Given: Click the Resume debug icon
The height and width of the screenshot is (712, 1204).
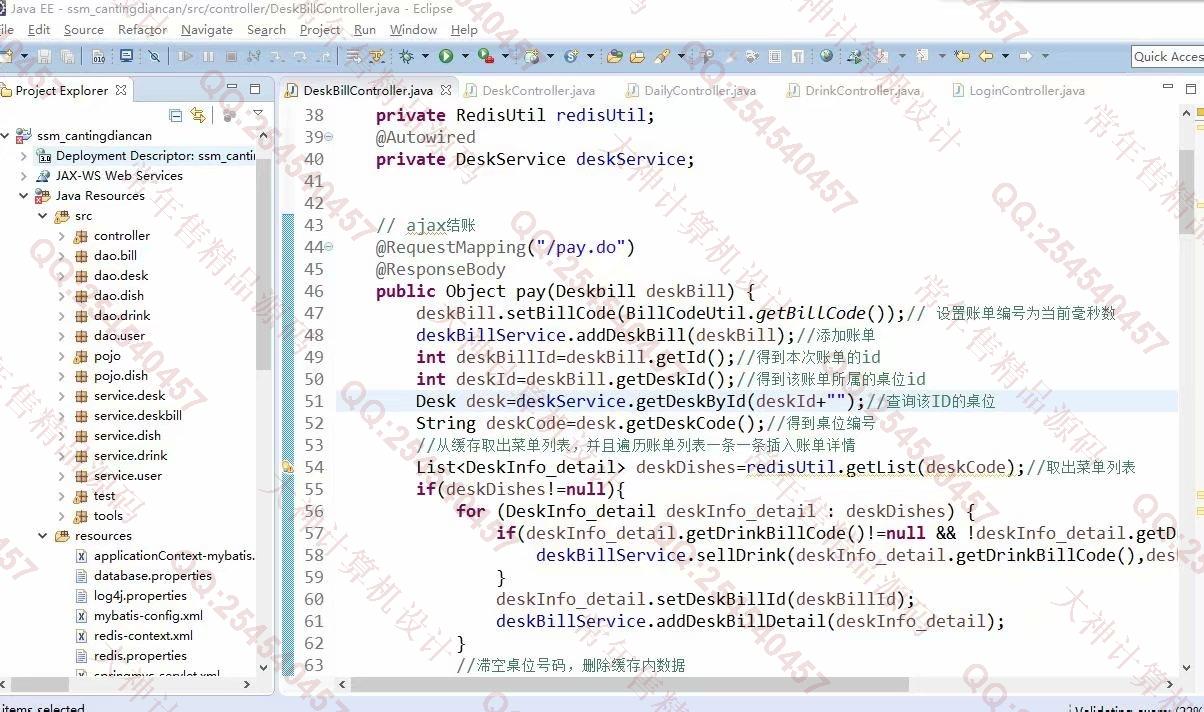Looking at the screenshot, I should point(185,57).
